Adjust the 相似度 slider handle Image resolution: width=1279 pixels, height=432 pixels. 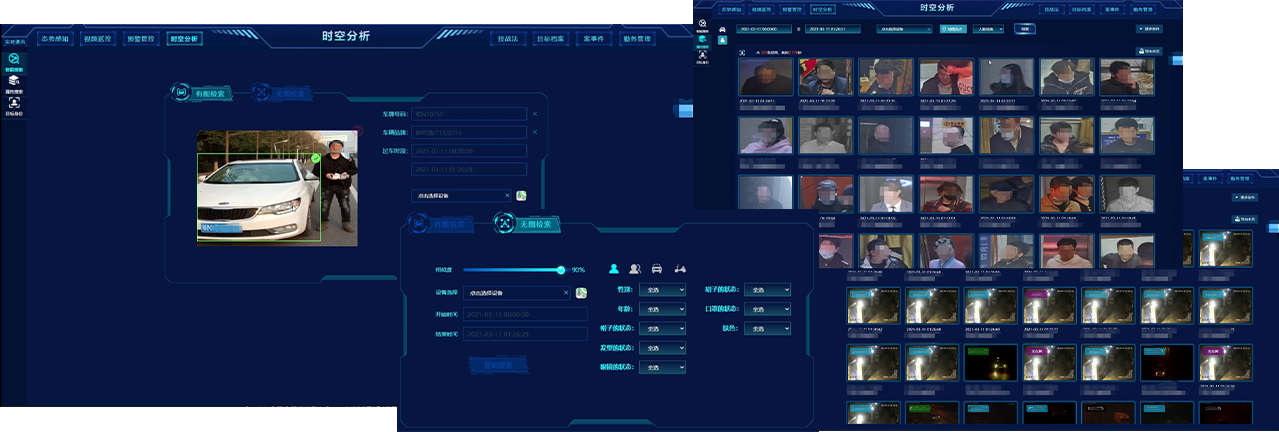[x=561, y=270]
